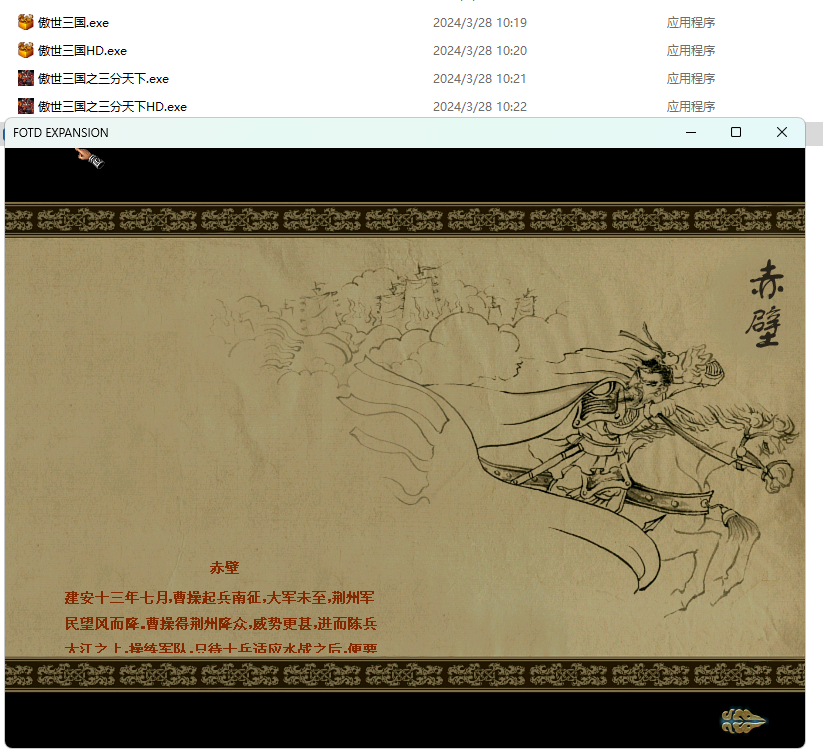Click the date 2024/3/28 10:22
823x754 pixels.
[x=480, y=107]
